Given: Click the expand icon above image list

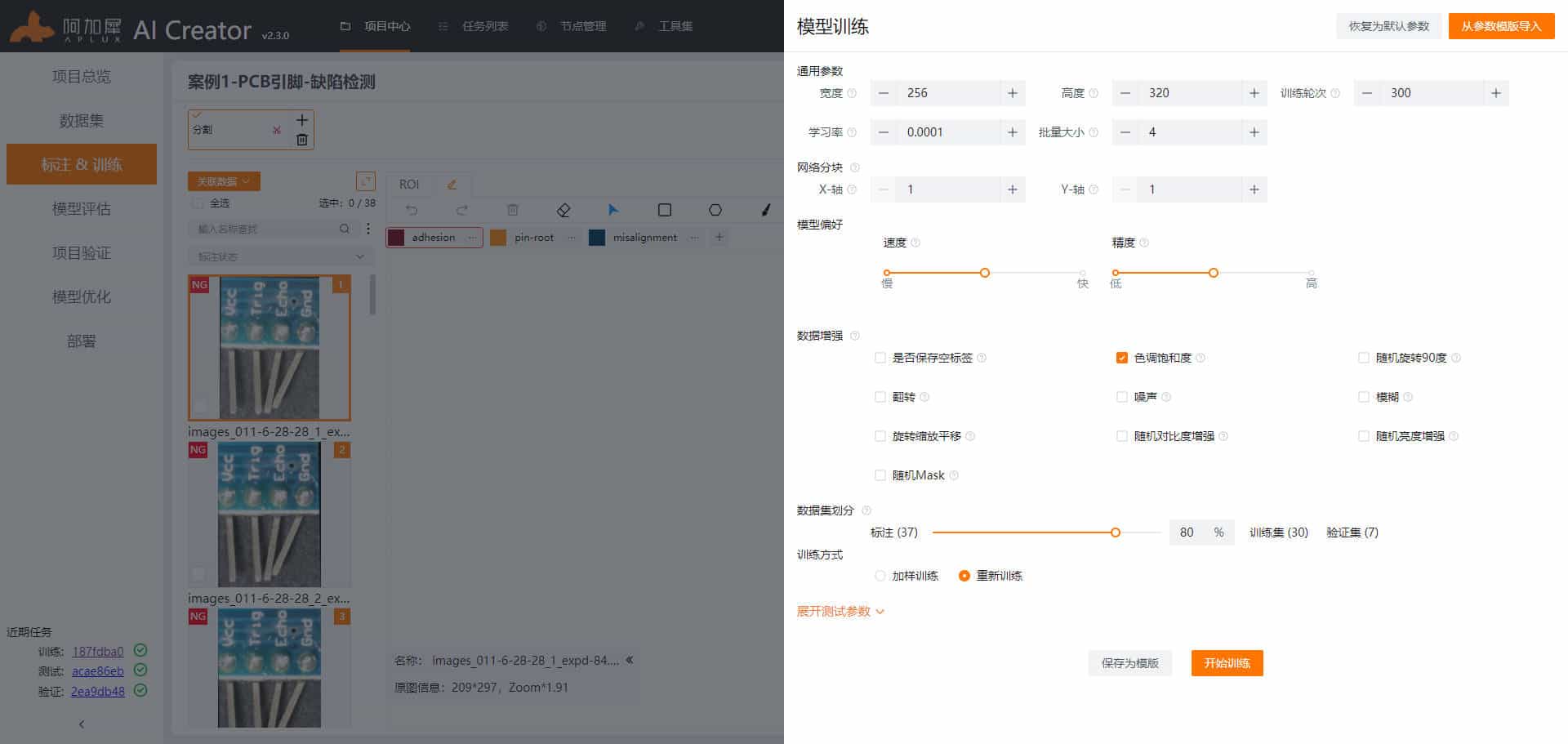Looking at the screenshot, I should click(366, 181).
